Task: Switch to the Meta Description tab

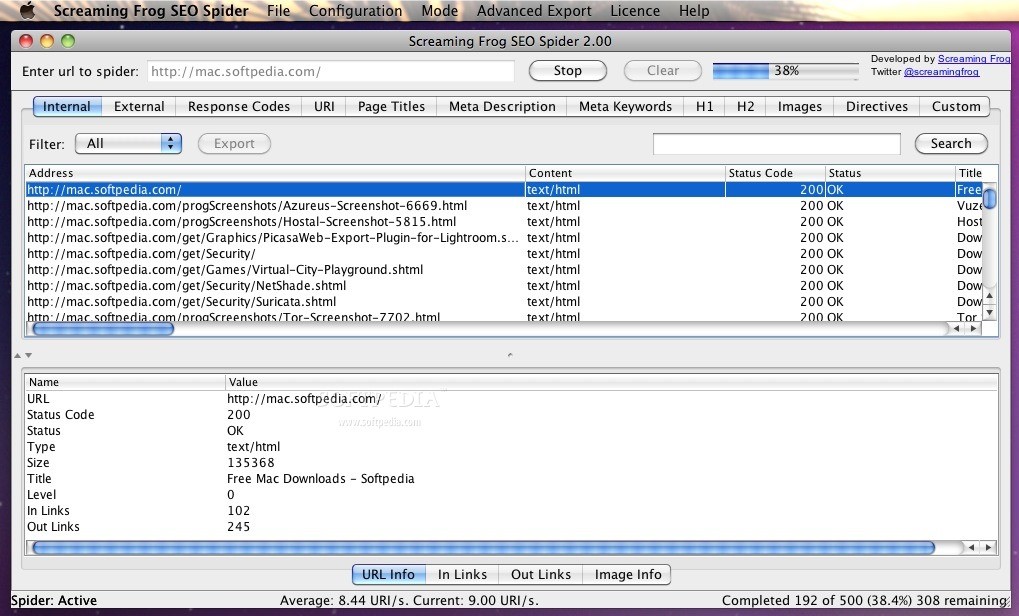Action: click(502, 107)
